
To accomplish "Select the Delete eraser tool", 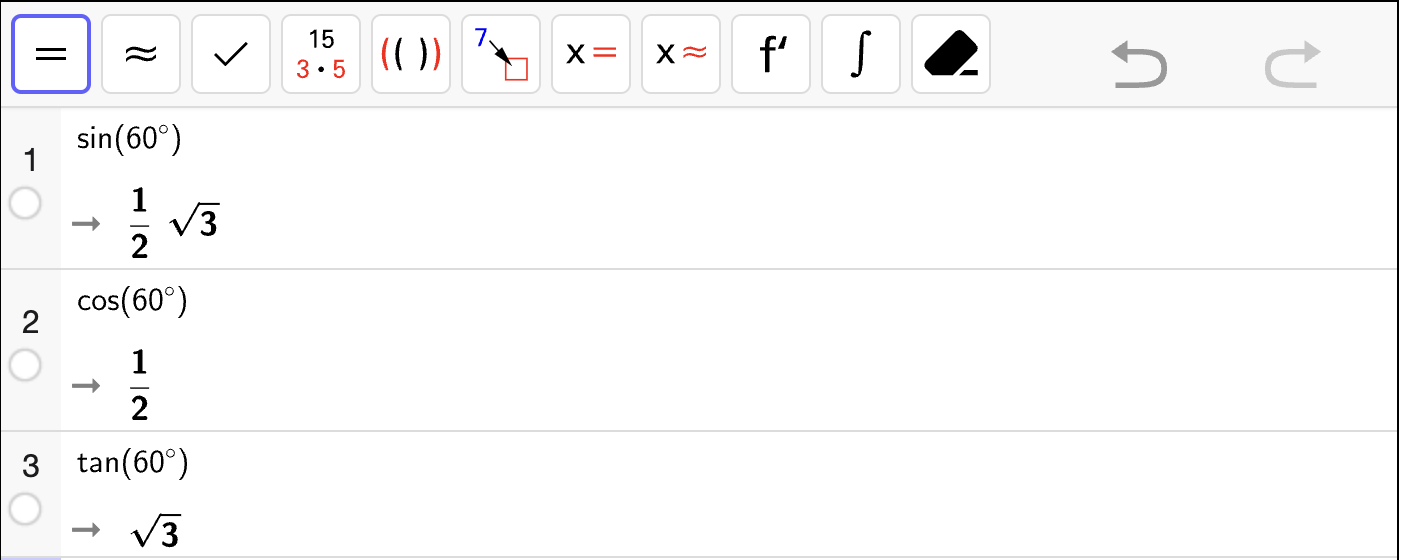I will click(x=951, y=54).
